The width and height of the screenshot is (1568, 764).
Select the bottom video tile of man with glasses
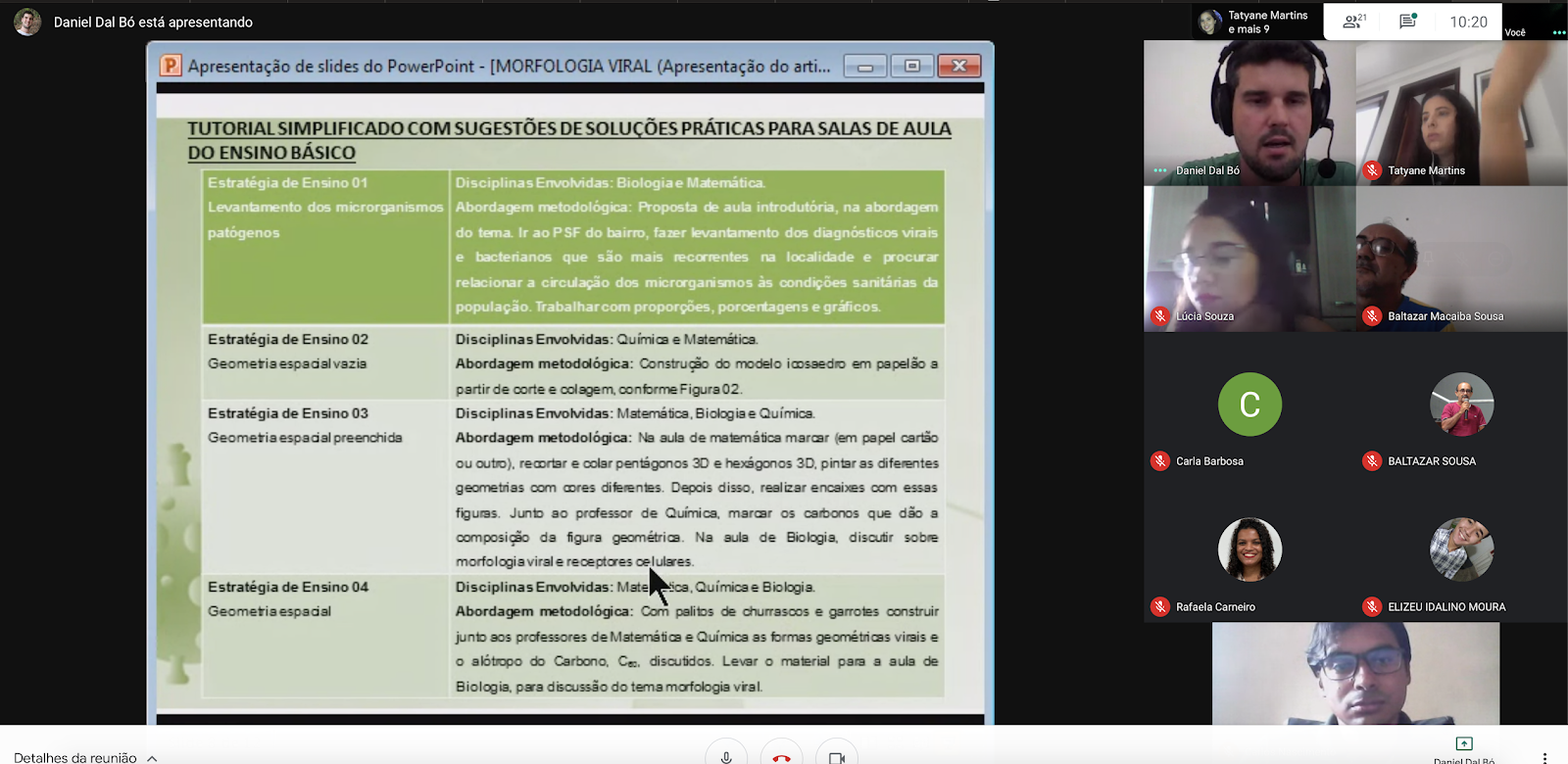1355,674
